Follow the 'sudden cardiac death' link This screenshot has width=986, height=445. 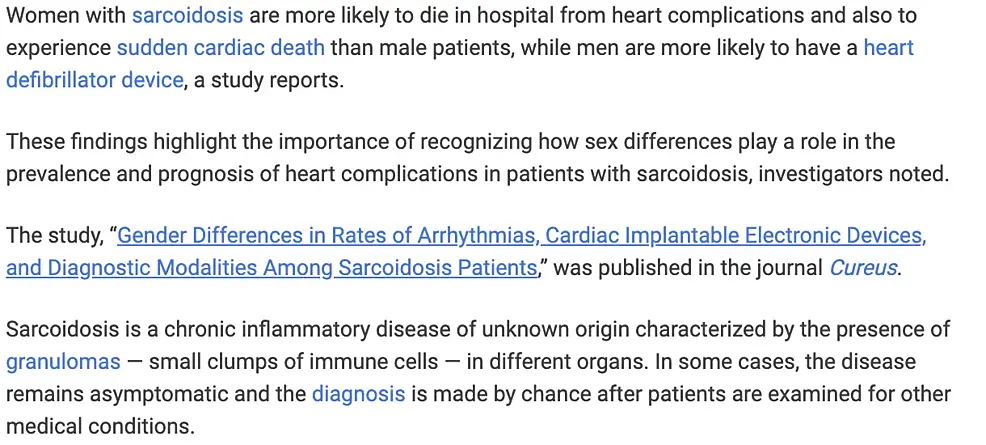[x=220, y=48]
